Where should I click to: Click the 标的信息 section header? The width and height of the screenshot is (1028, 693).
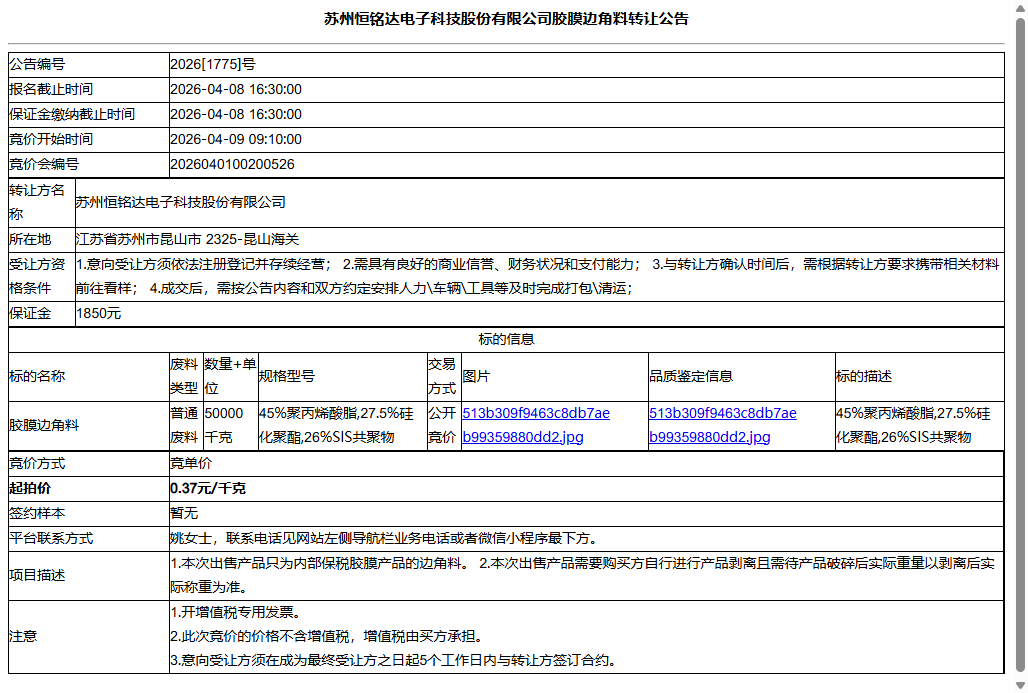(506, 339)
